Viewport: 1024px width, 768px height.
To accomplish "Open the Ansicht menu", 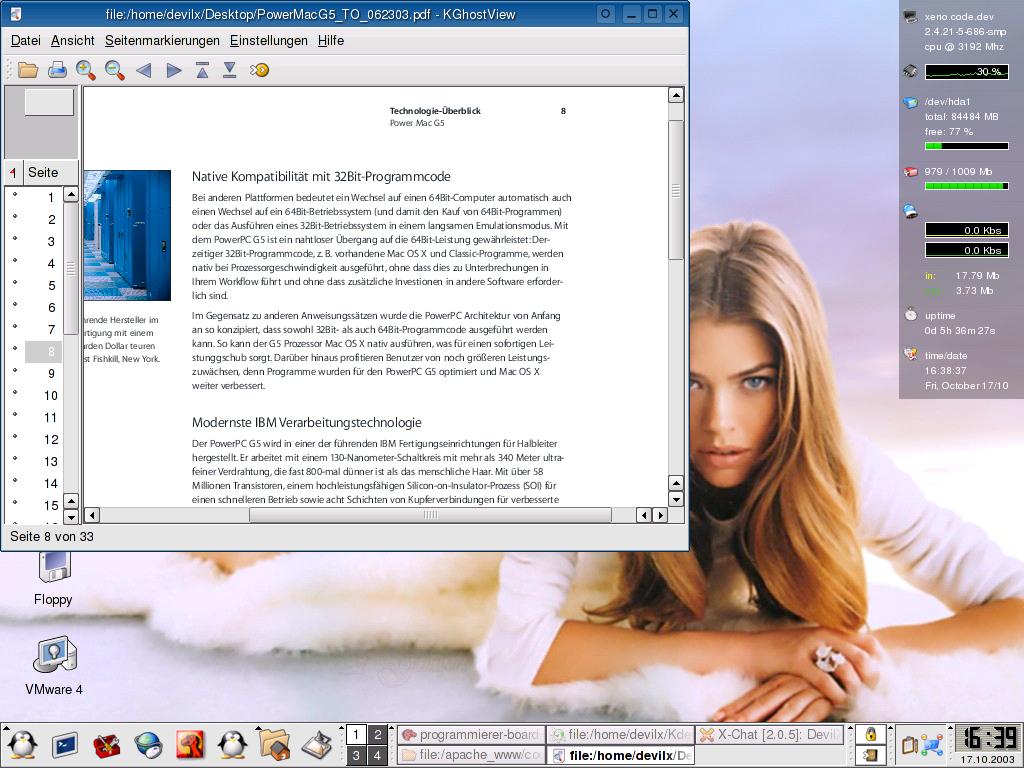I will point(72,40).
